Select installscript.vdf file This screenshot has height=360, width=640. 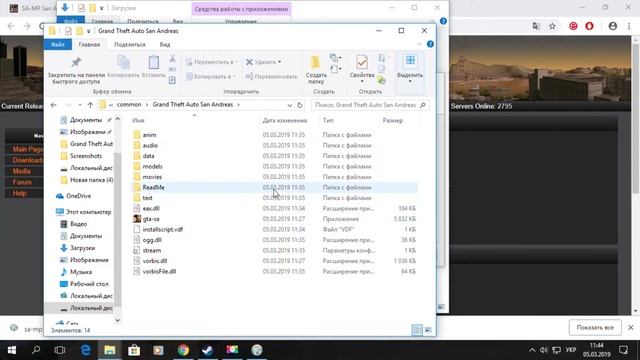pyautogui.click(x=162, y=229)
